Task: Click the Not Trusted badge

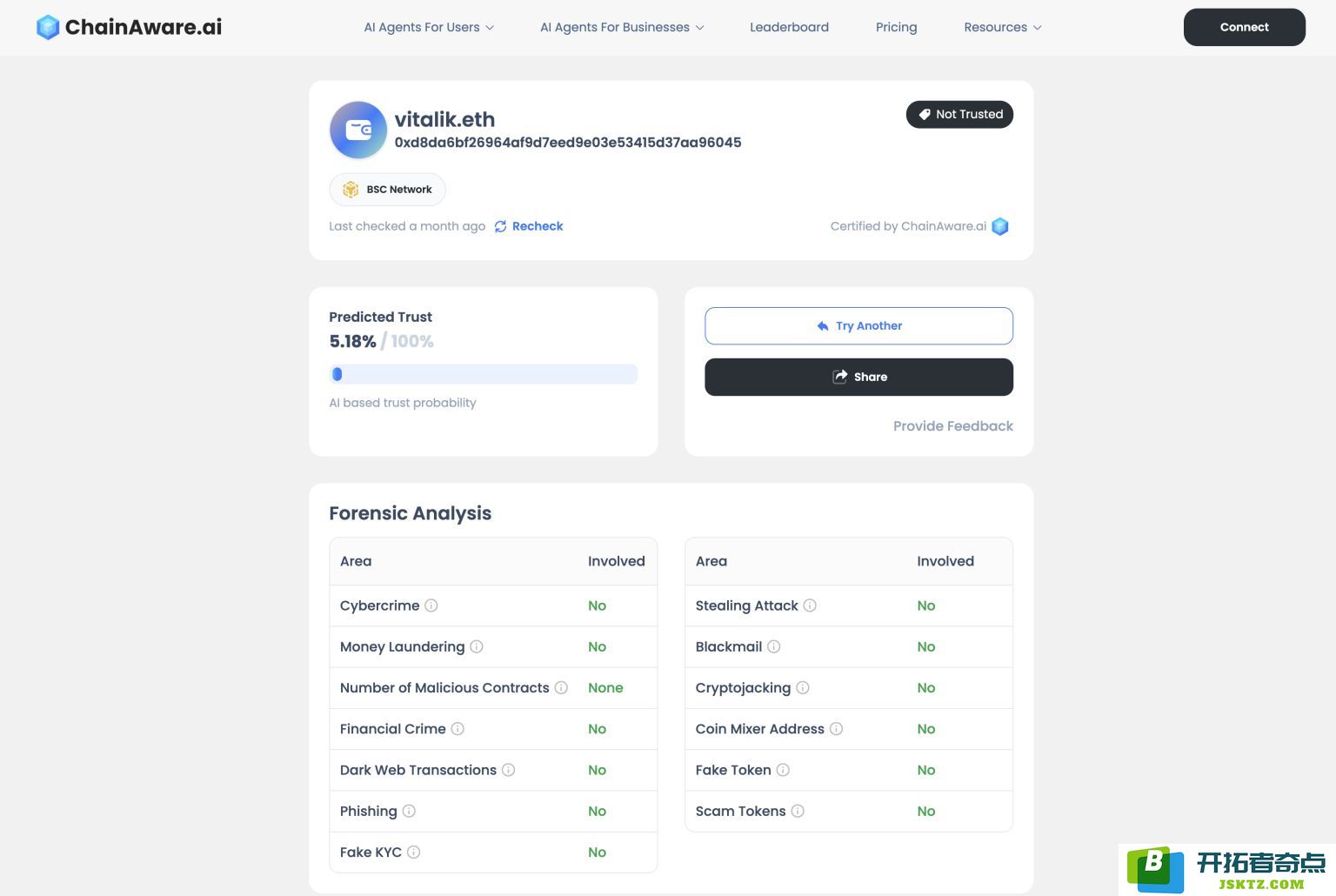Action: [959, 114]
